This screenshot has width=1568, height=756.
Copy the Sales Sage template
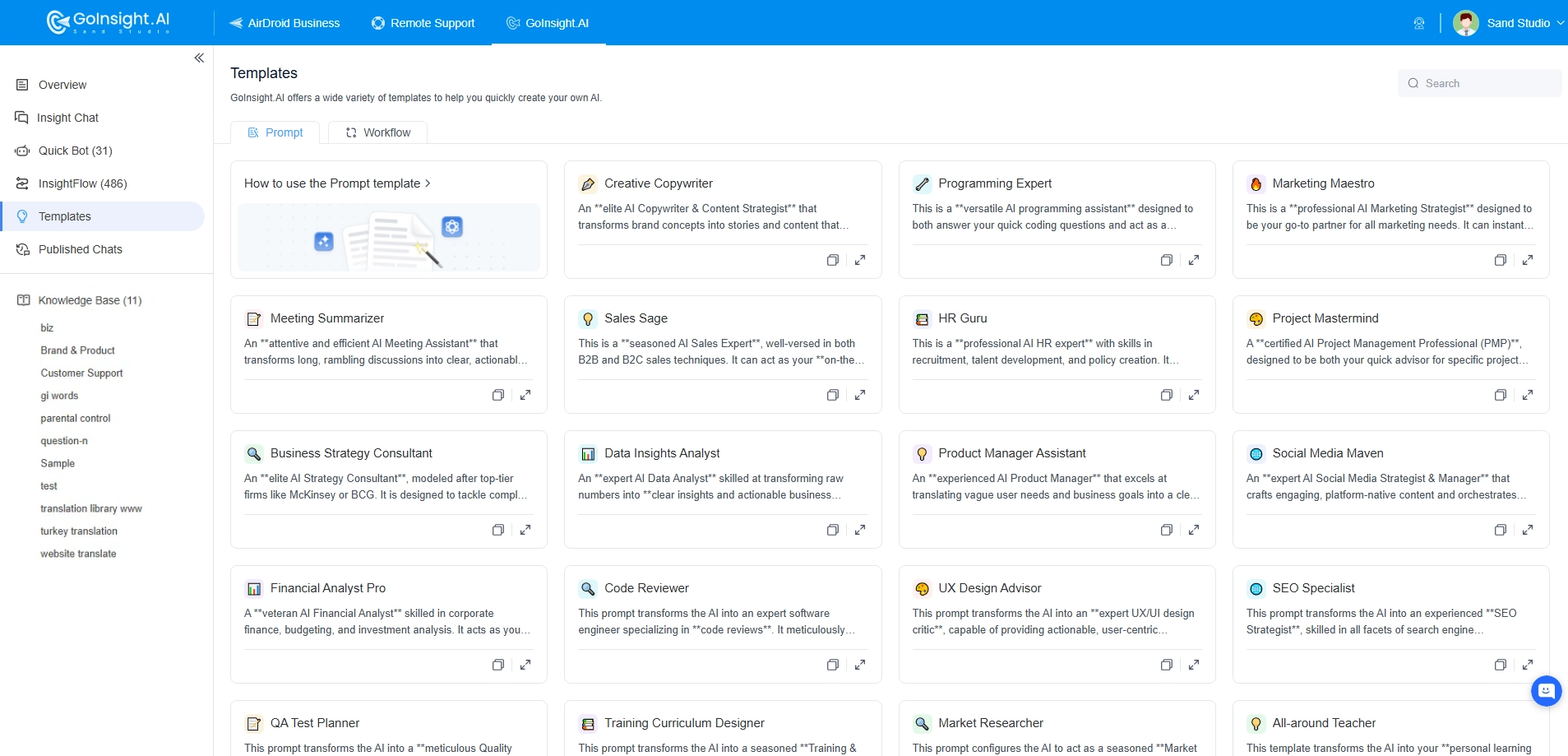[832, 395]
